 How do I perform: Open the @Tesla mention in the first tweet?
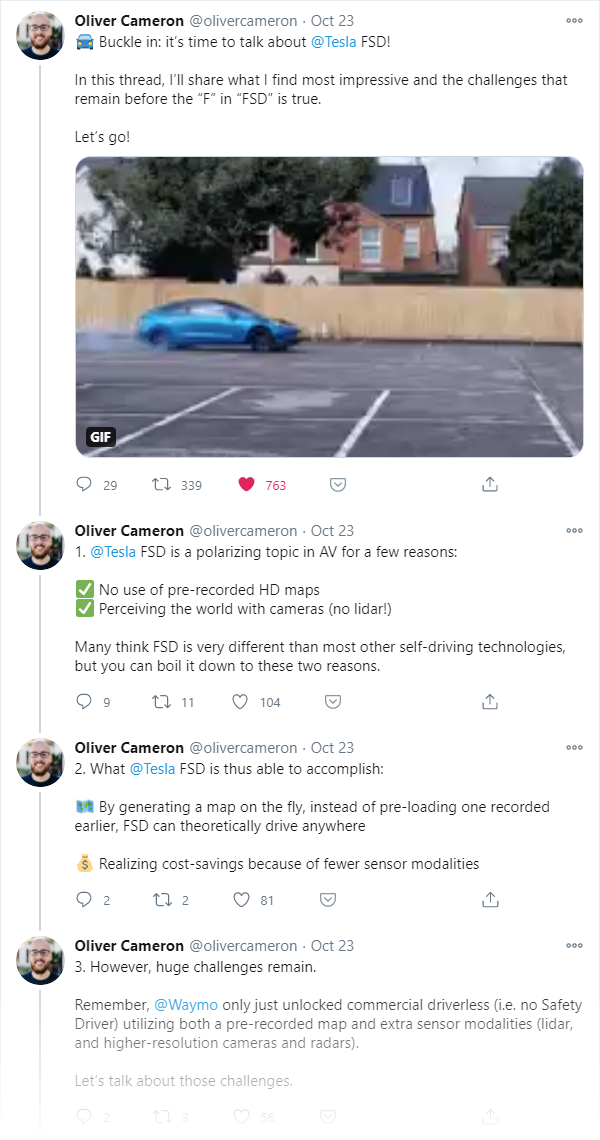click(x=334, y=41)
